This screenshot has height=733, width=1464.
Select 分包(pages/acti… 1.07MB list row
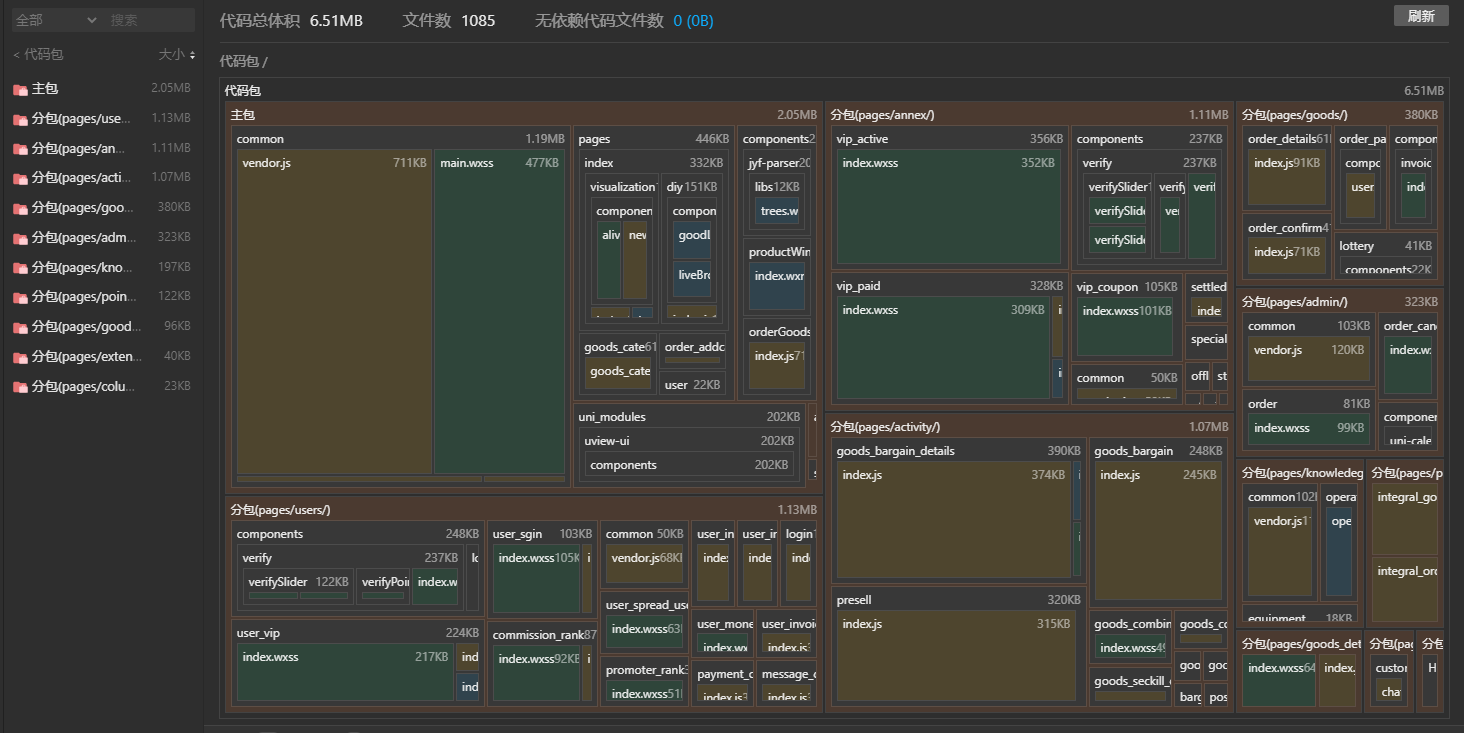tap(101, 178)
